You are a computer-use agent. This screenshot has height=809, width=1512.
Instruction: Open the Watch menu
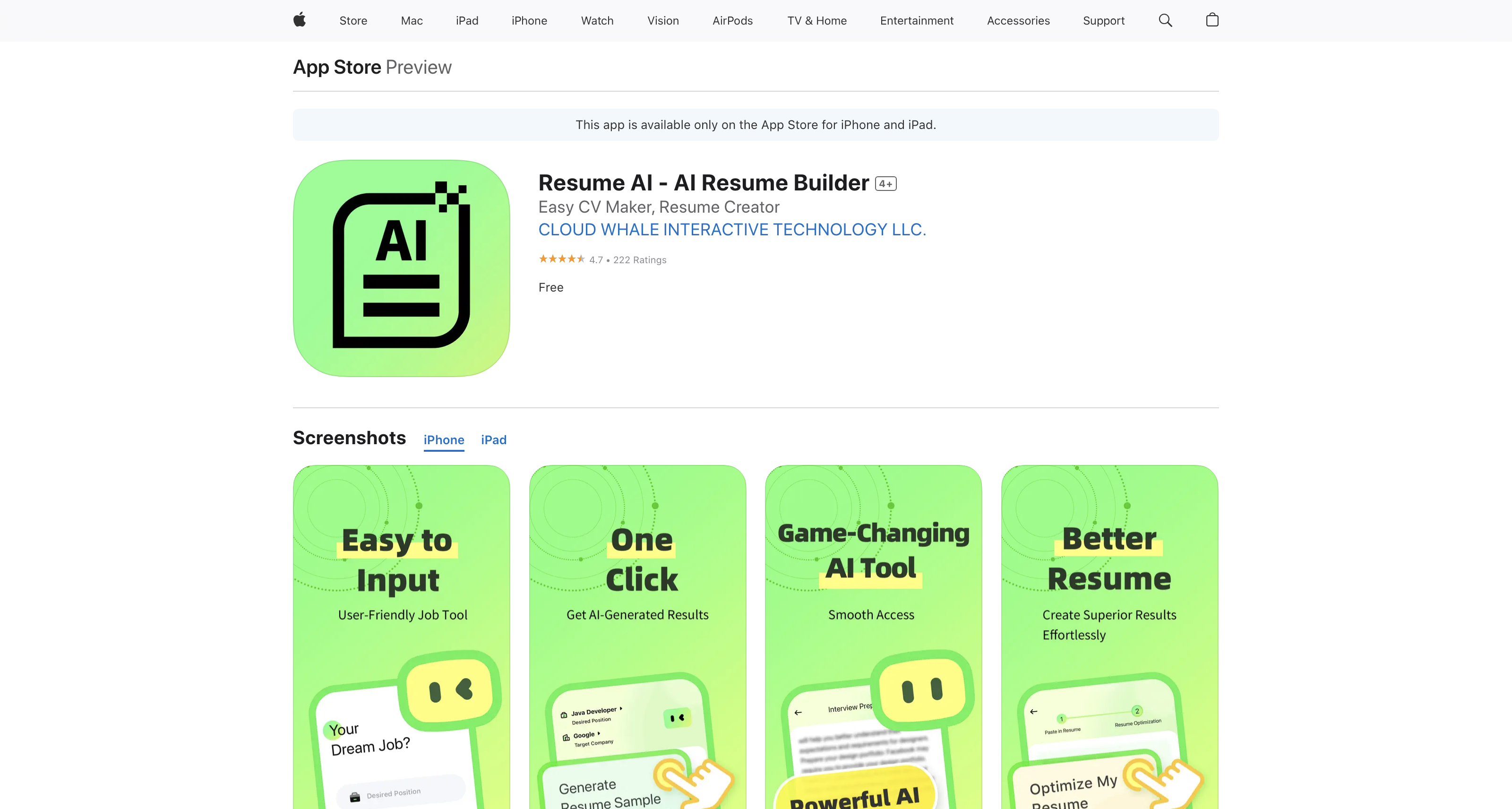pos(597,20)
